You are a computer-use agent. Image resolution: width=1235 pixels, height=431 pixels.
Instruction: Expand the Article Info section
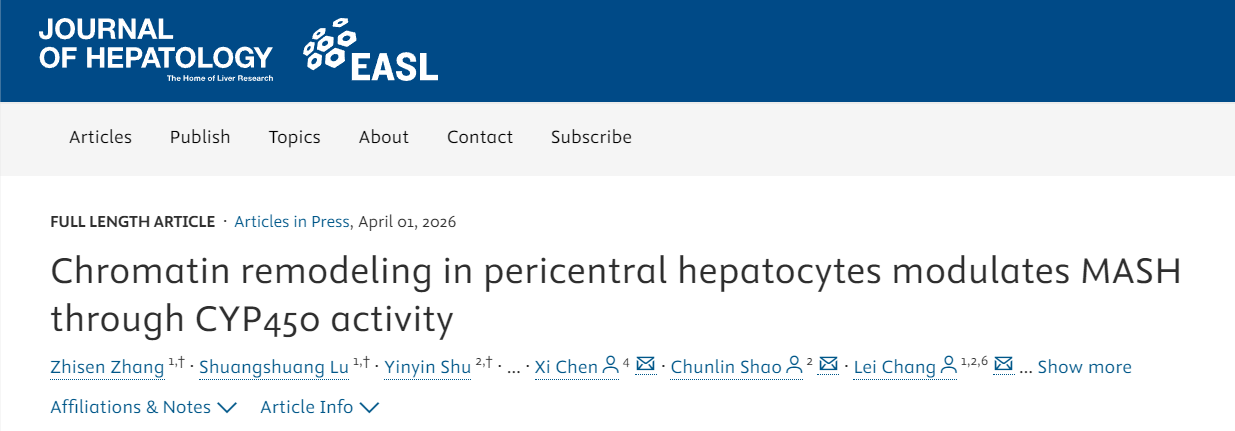[319, 407]
